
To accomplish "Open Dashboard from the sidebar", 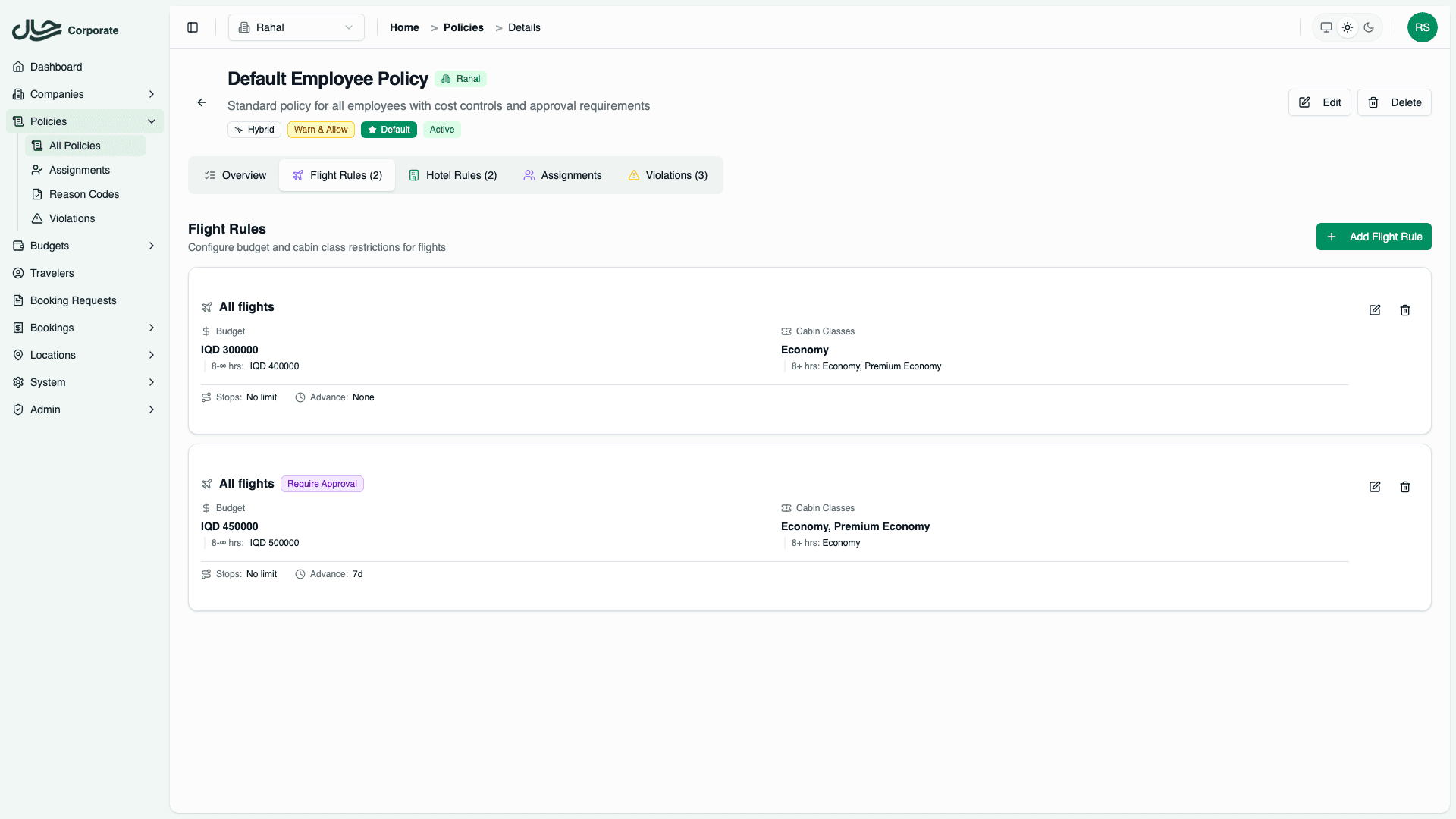I will pos(56,67).
